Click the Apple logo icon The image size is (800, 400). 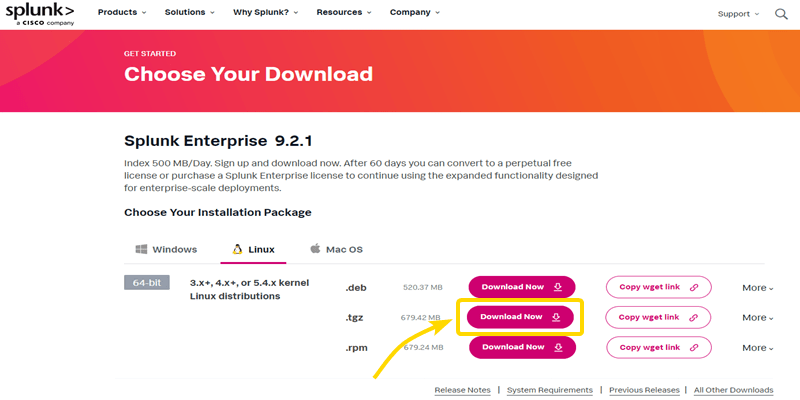pos(315,249)
